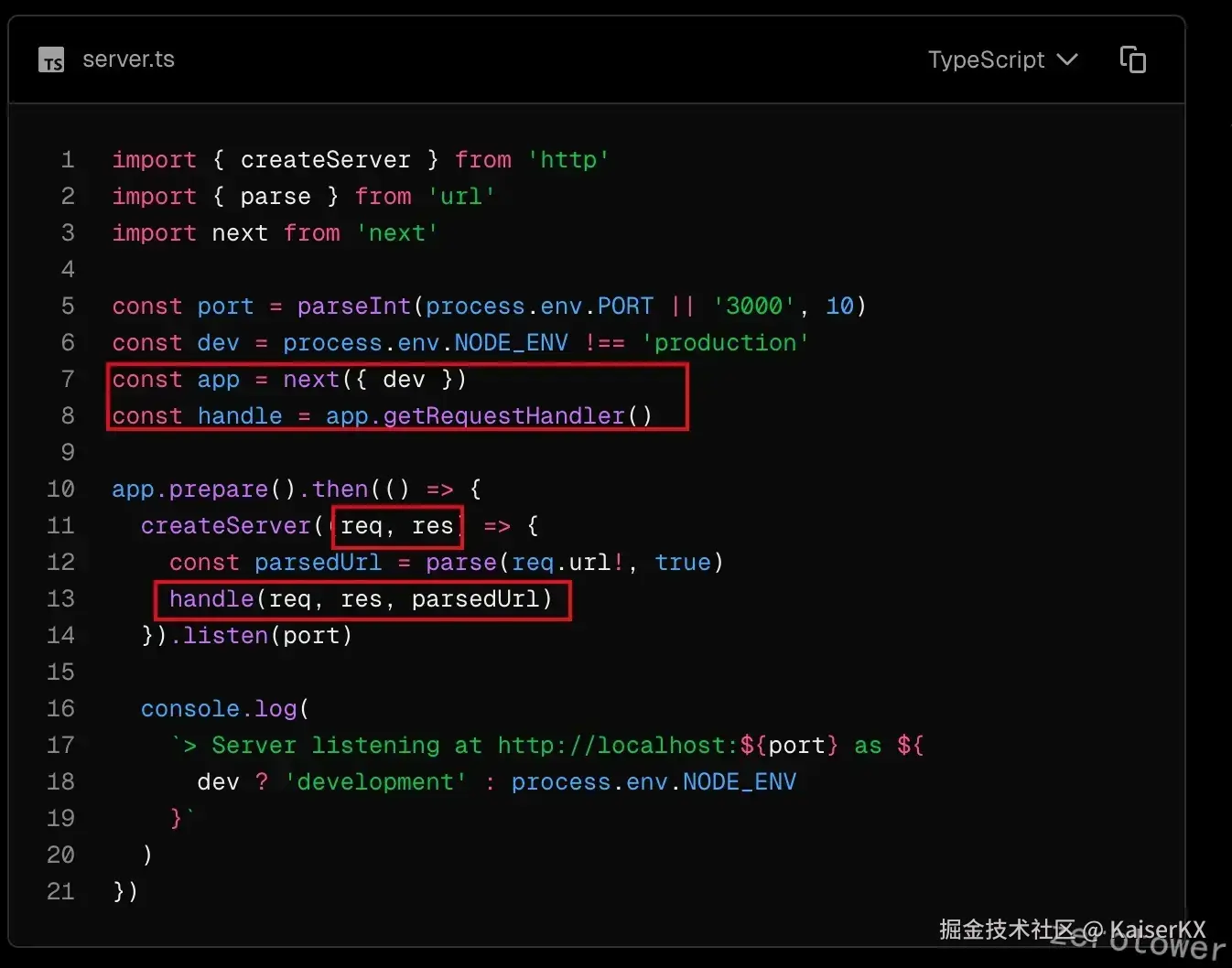Screen dimensions: 1232x968
Task: Click the TS file type icon
Action: (x=52, y=60)
